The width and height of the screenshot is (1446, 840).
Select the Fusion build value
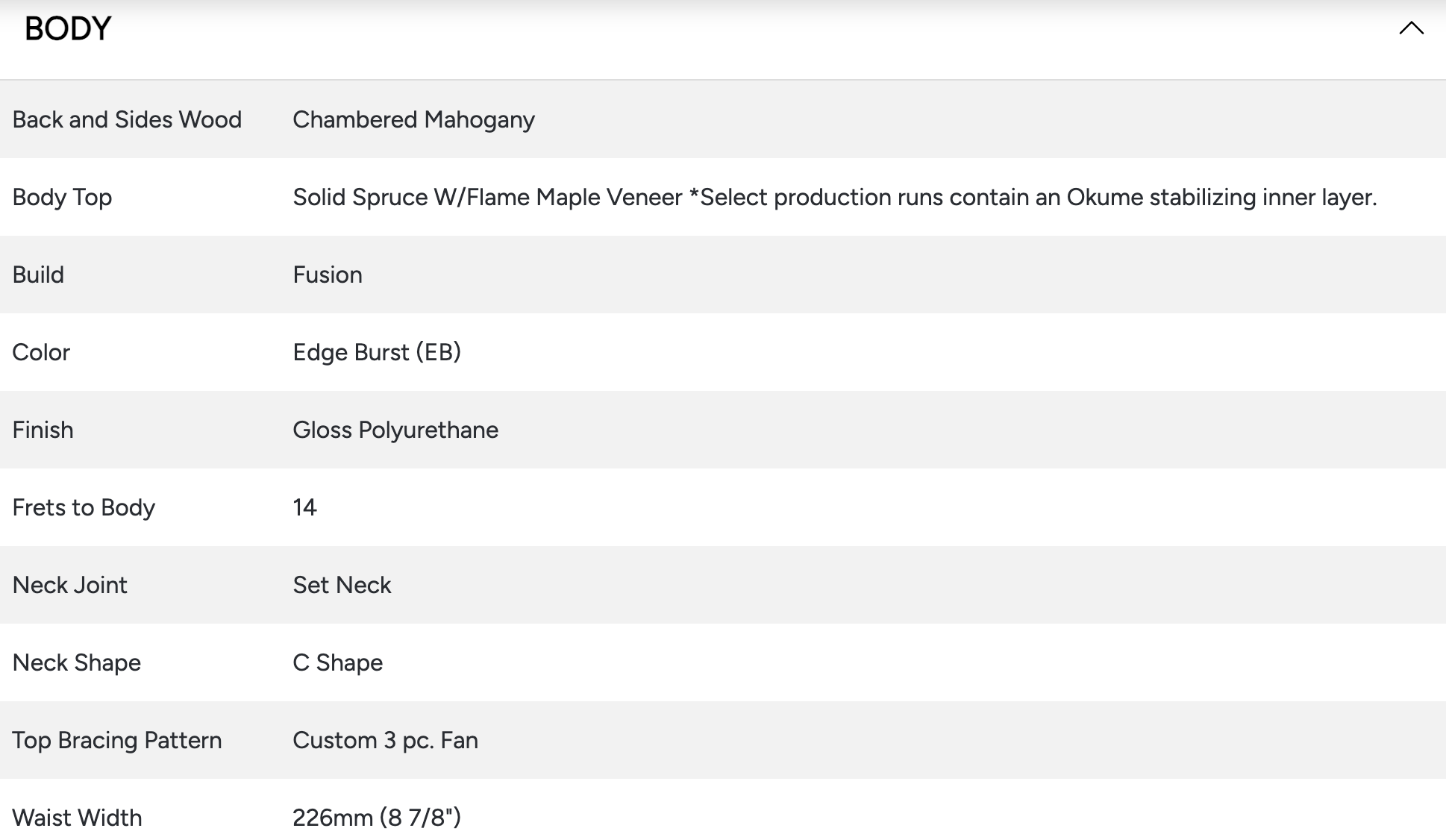click(328, 275)
